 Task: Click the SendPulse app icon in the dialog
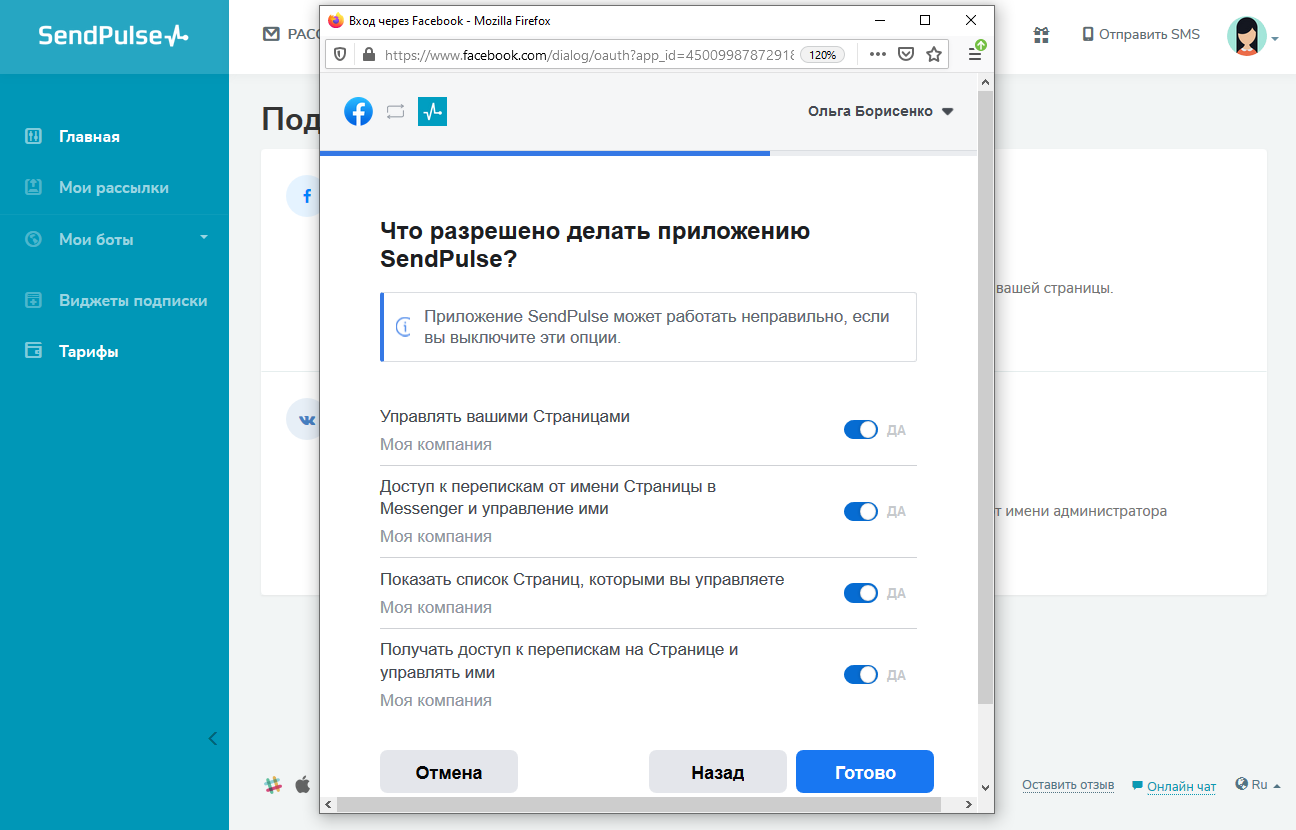point(432,111)
